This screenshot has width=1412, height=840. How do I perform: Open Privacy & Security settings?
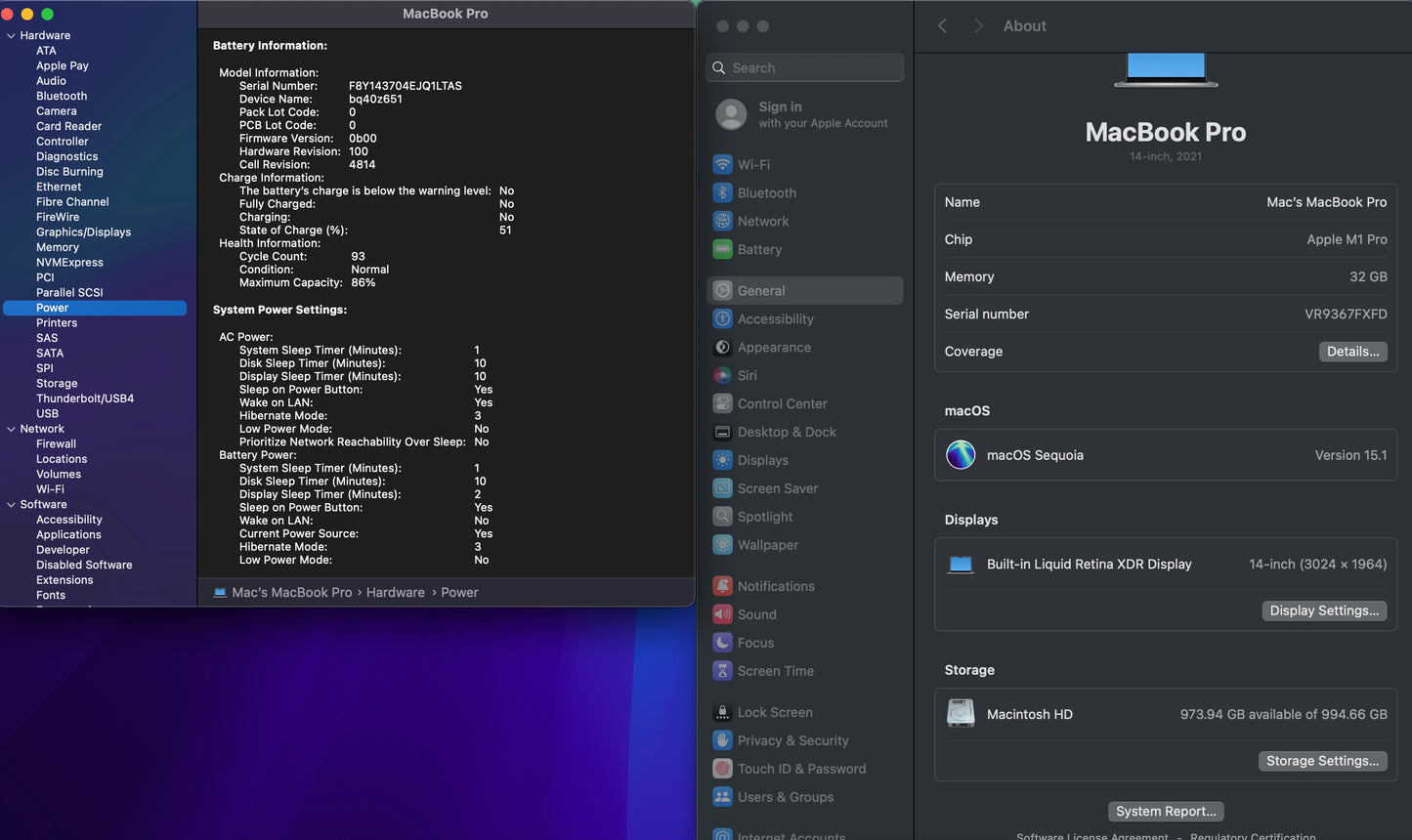click(x=792, y=741)
